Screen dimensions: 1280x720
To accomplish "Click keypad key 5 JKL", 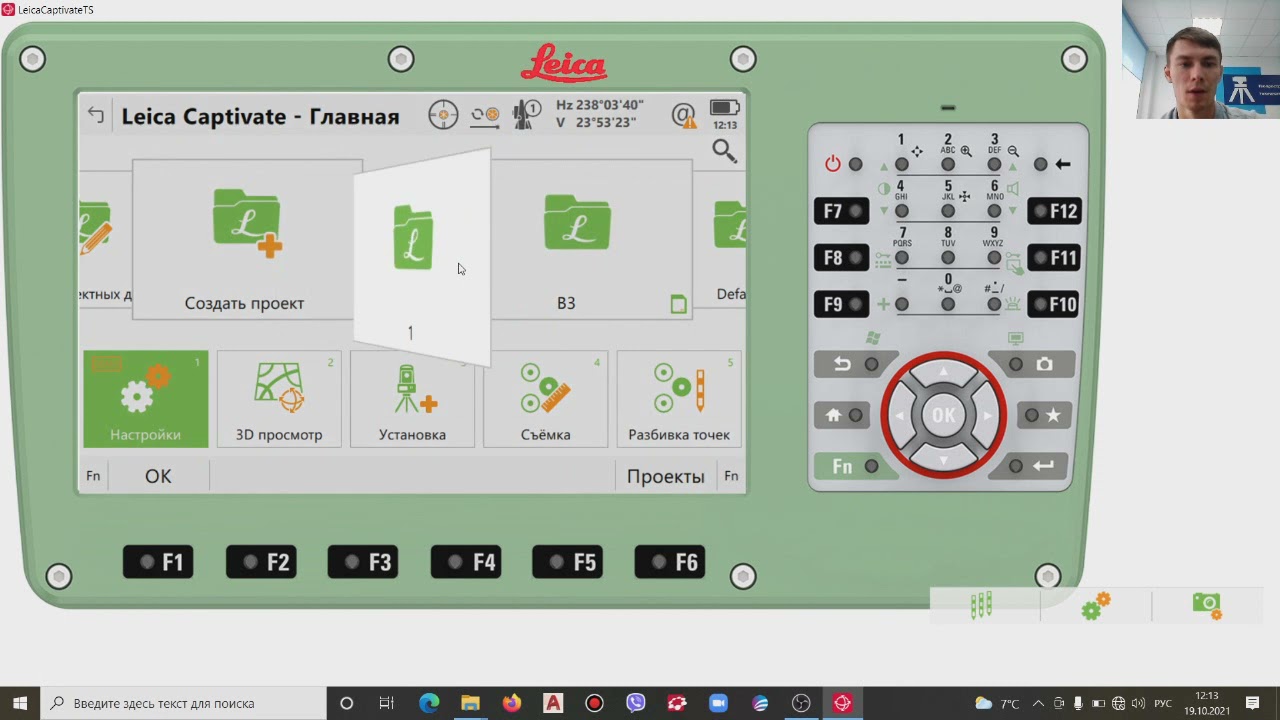I will point(948,211).
